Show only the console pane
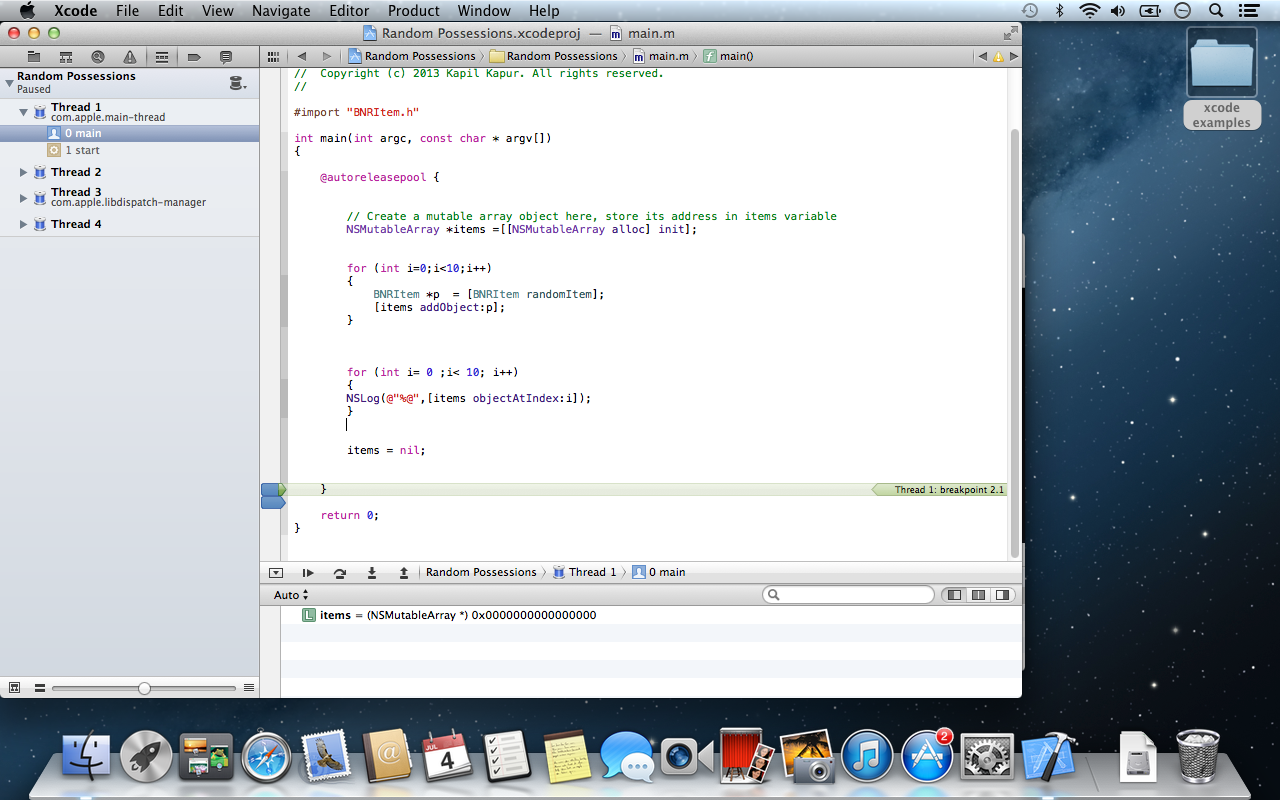The height and width of the screenshot is (800, 1280). [1001, 595]
